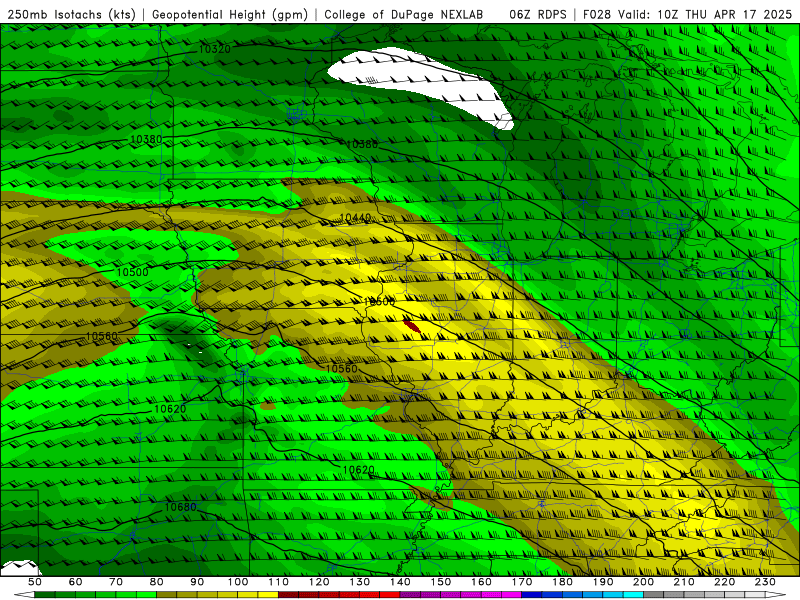Click the left arrow end of color bar
Viewport: 800px width, 600px height.
24,595
